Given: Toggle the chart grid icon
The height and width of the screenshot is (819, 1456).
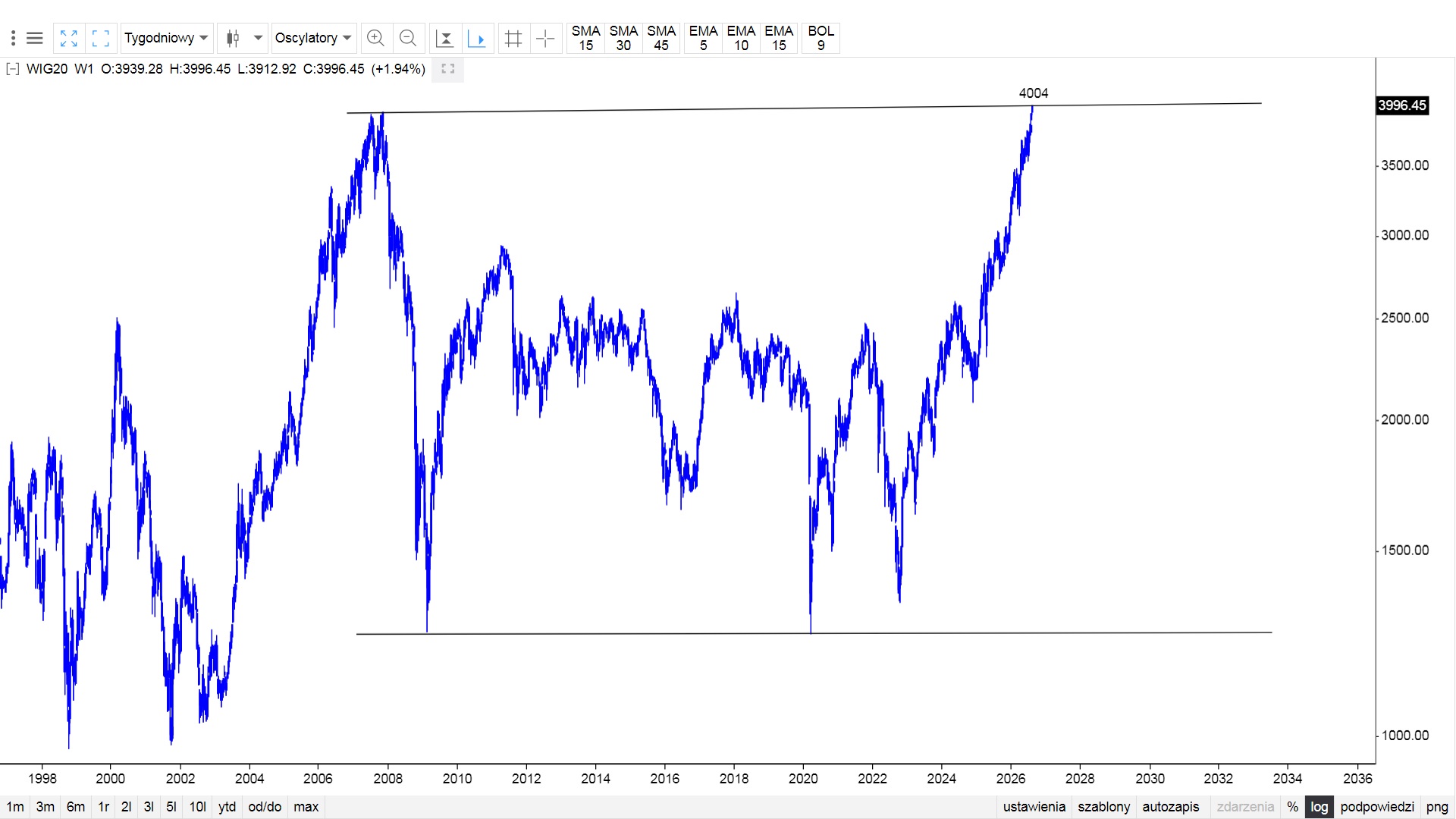Looking at the screenshot, I should pos(513,38).
